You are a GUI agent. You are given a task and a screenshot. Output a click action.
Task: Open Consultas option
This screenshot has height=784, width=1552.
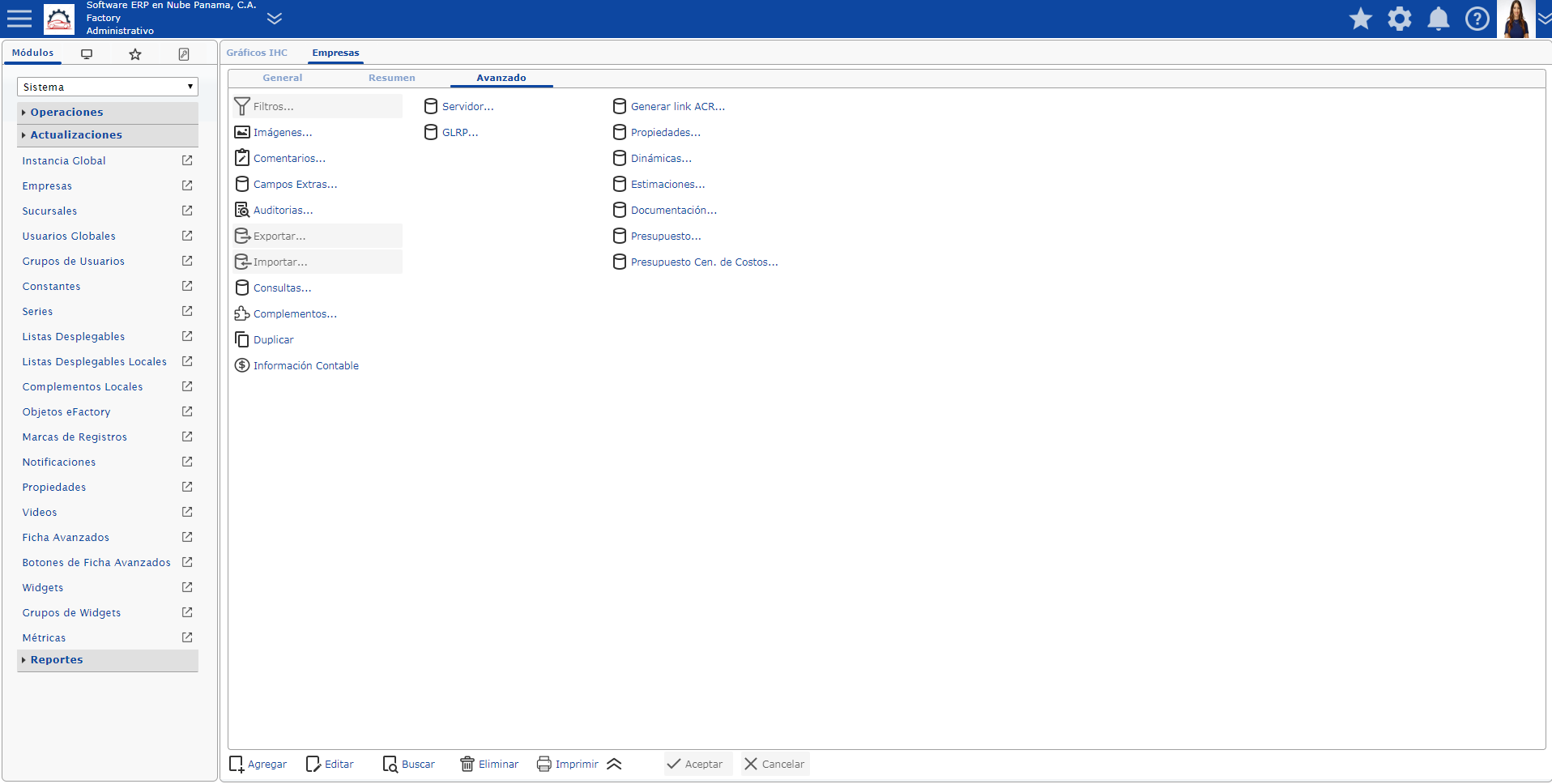tap(273, 288)
